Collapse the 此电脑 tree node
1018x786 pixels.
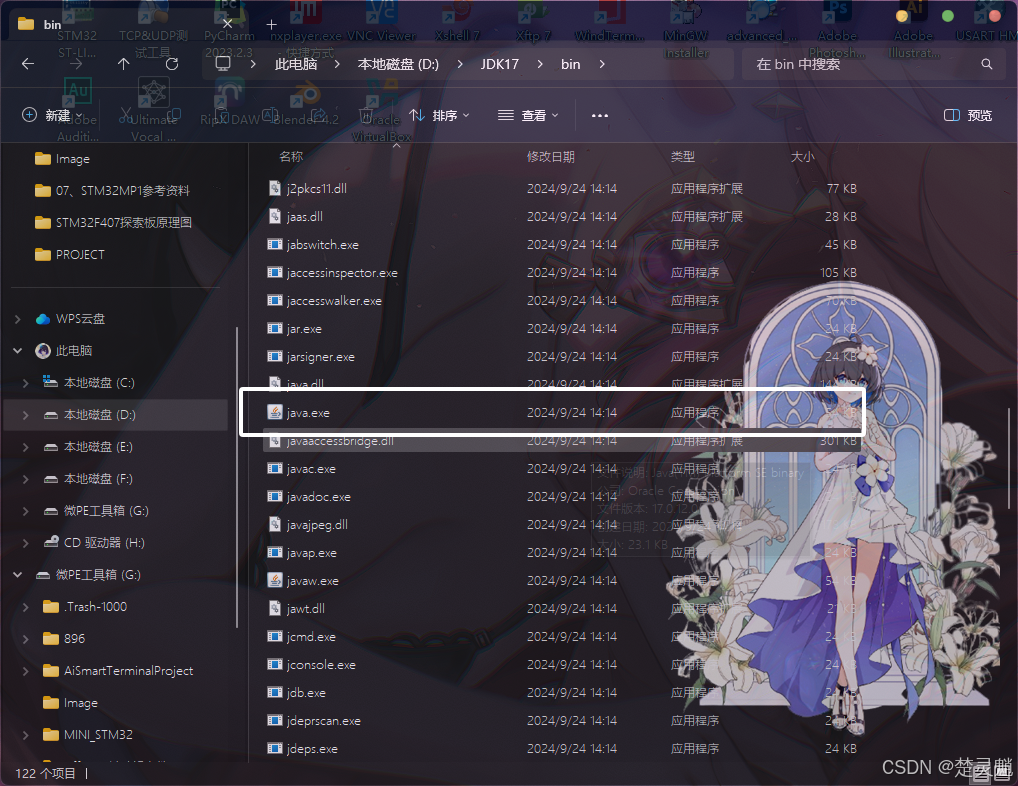tap(18, 350)
